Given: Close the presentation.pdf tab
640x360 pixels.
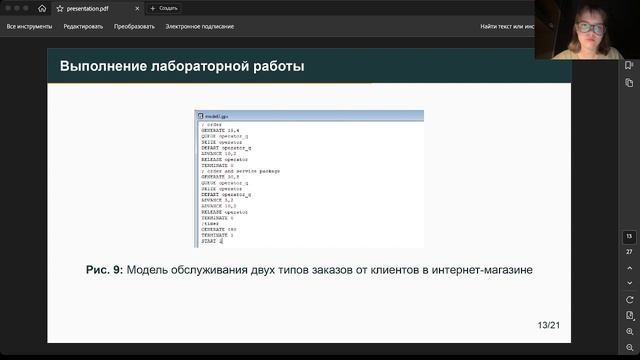Looking at the screenshot, I should coord(137,9).
